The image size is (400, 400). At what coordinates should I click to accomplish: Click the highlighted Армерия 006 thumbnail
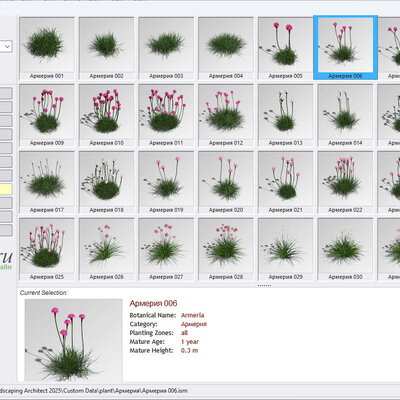pyautogui.click(x=345, y=48)
